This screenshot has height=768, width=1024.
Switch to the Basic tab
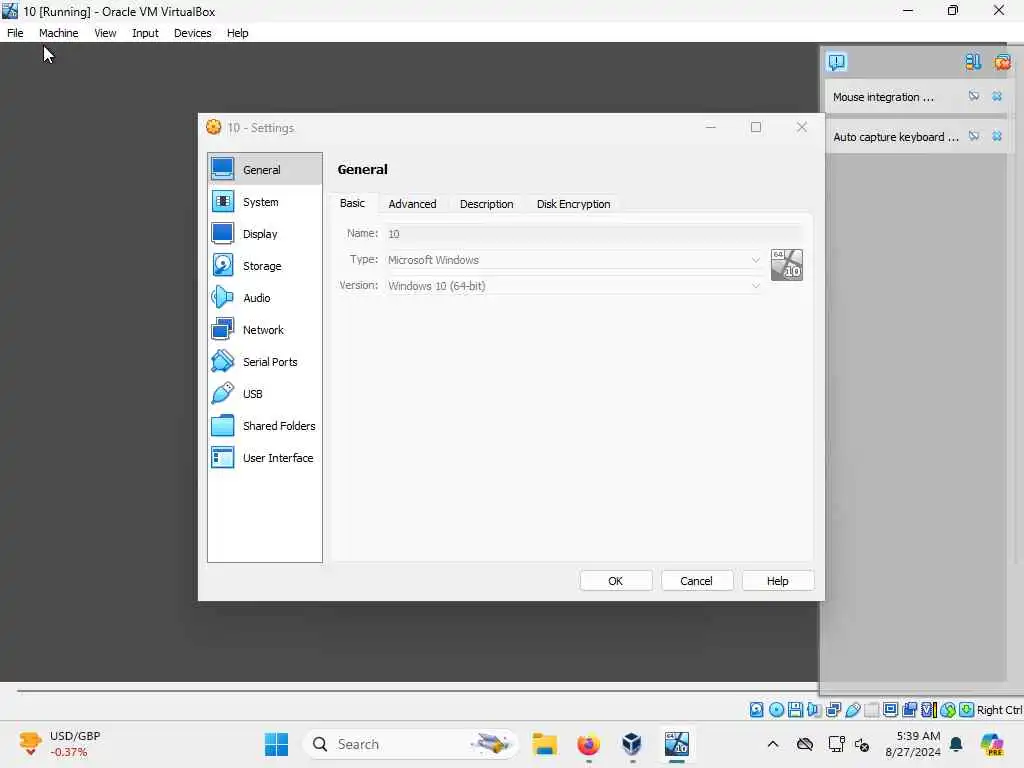pos(352,203)
